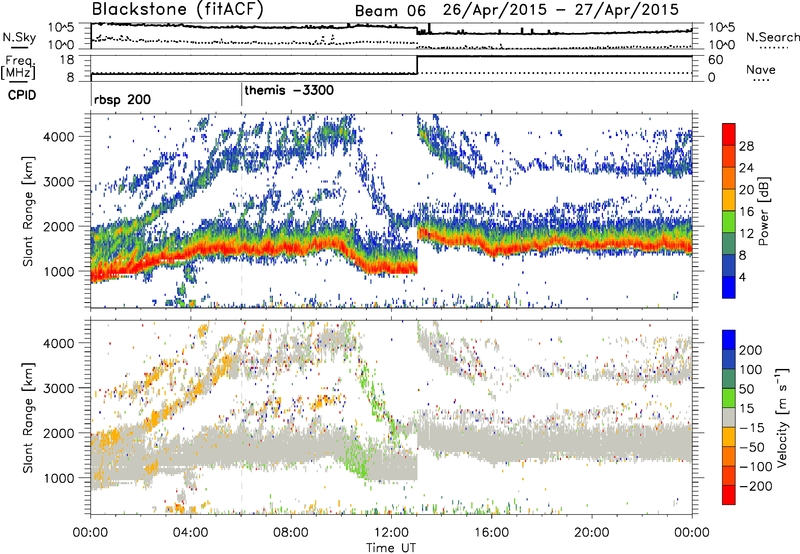Viewport: 800px width, 554px height.
Task: Click the '4000' tick on the power panel axis
Action: pyautogui.click(x=58, y=137)
